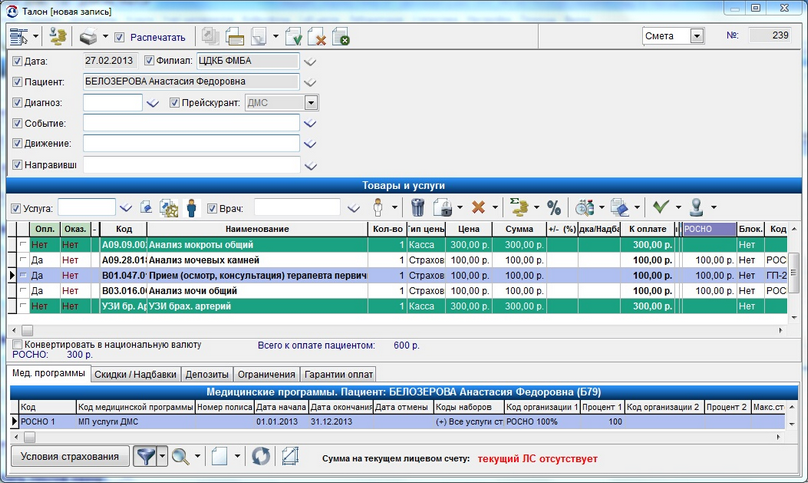Expand the arrow beside rubber stamp icon
Image resolution: width=808 pixels, height=483 pixels.
click(714, 208)
